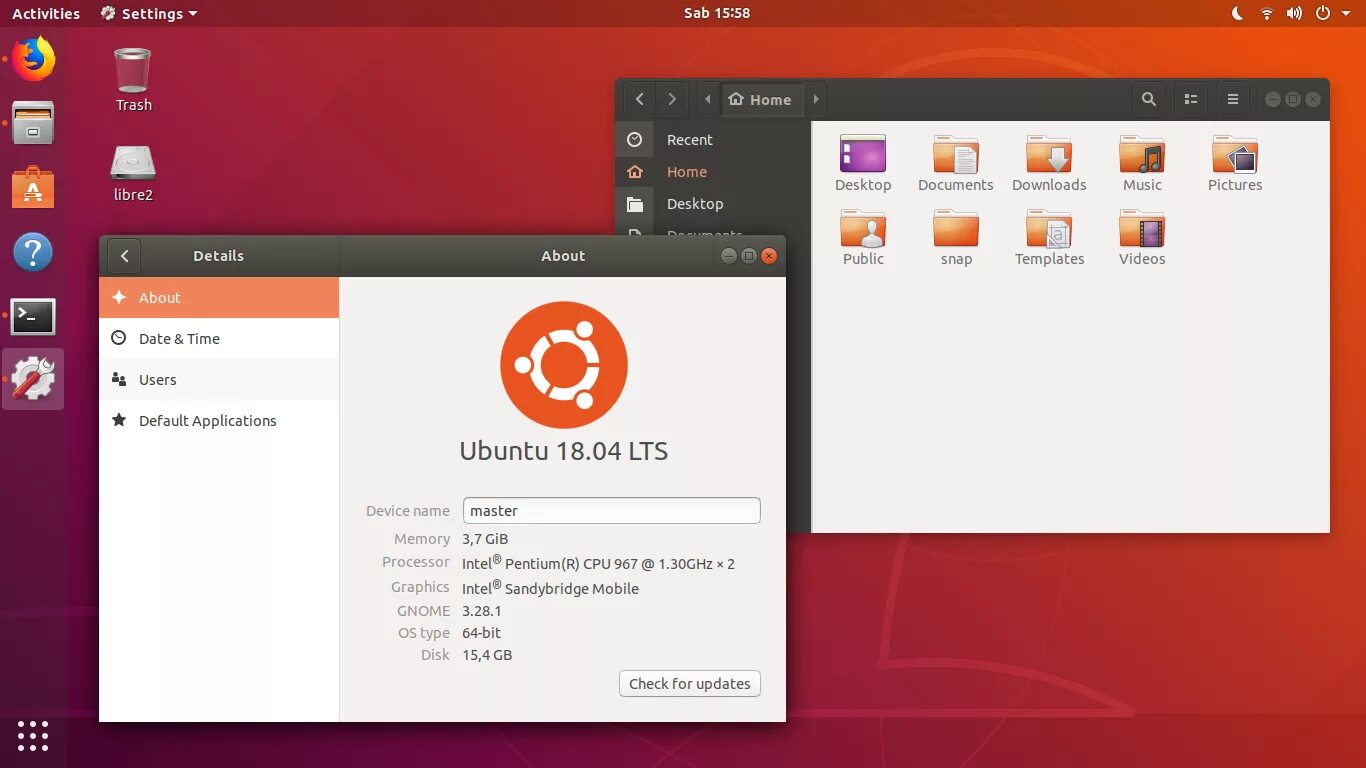Open the hamburger menu in Files

coord(1233,99)
